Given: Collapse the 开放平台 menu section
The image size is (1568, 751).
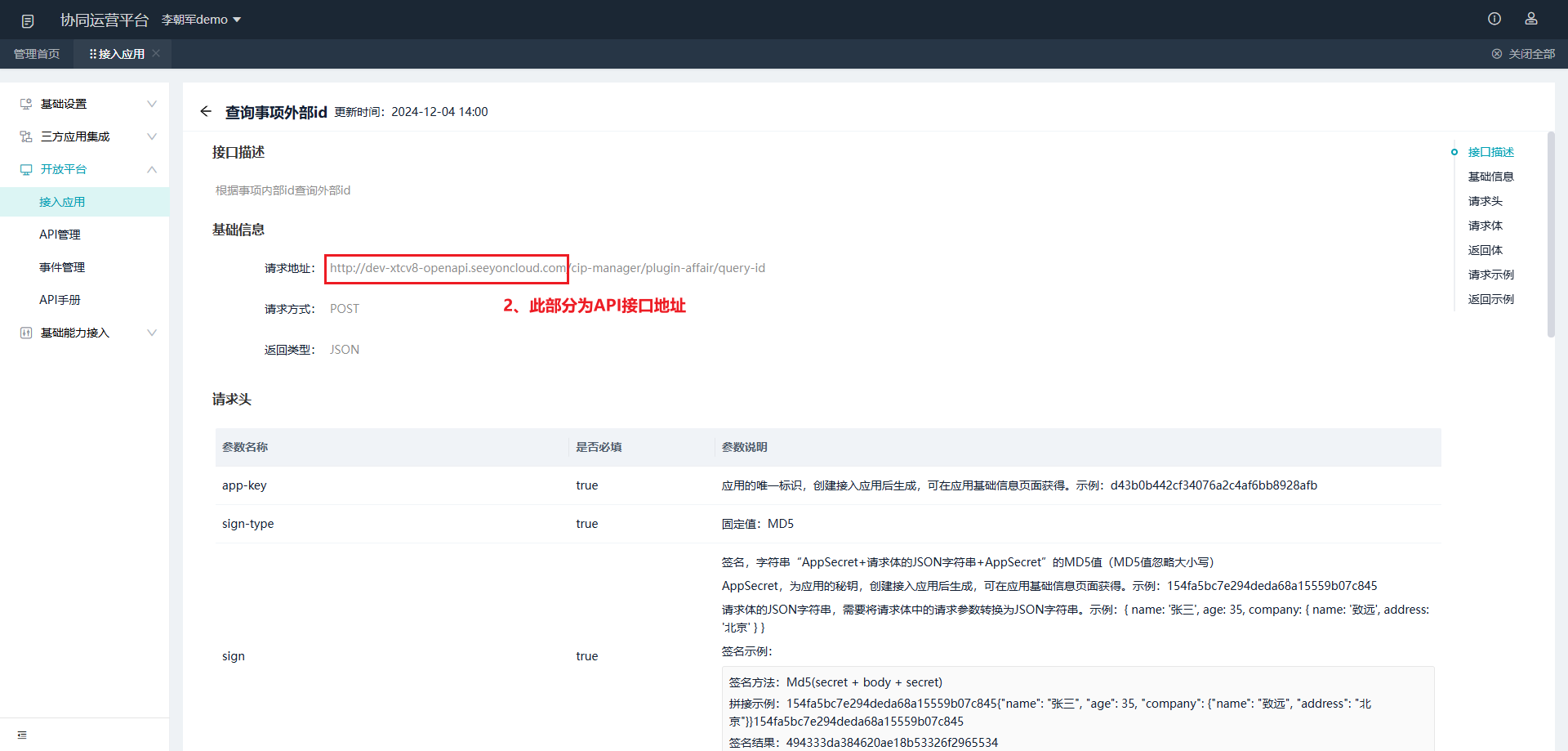Looking at the screenshot, I should coord(152,169).
